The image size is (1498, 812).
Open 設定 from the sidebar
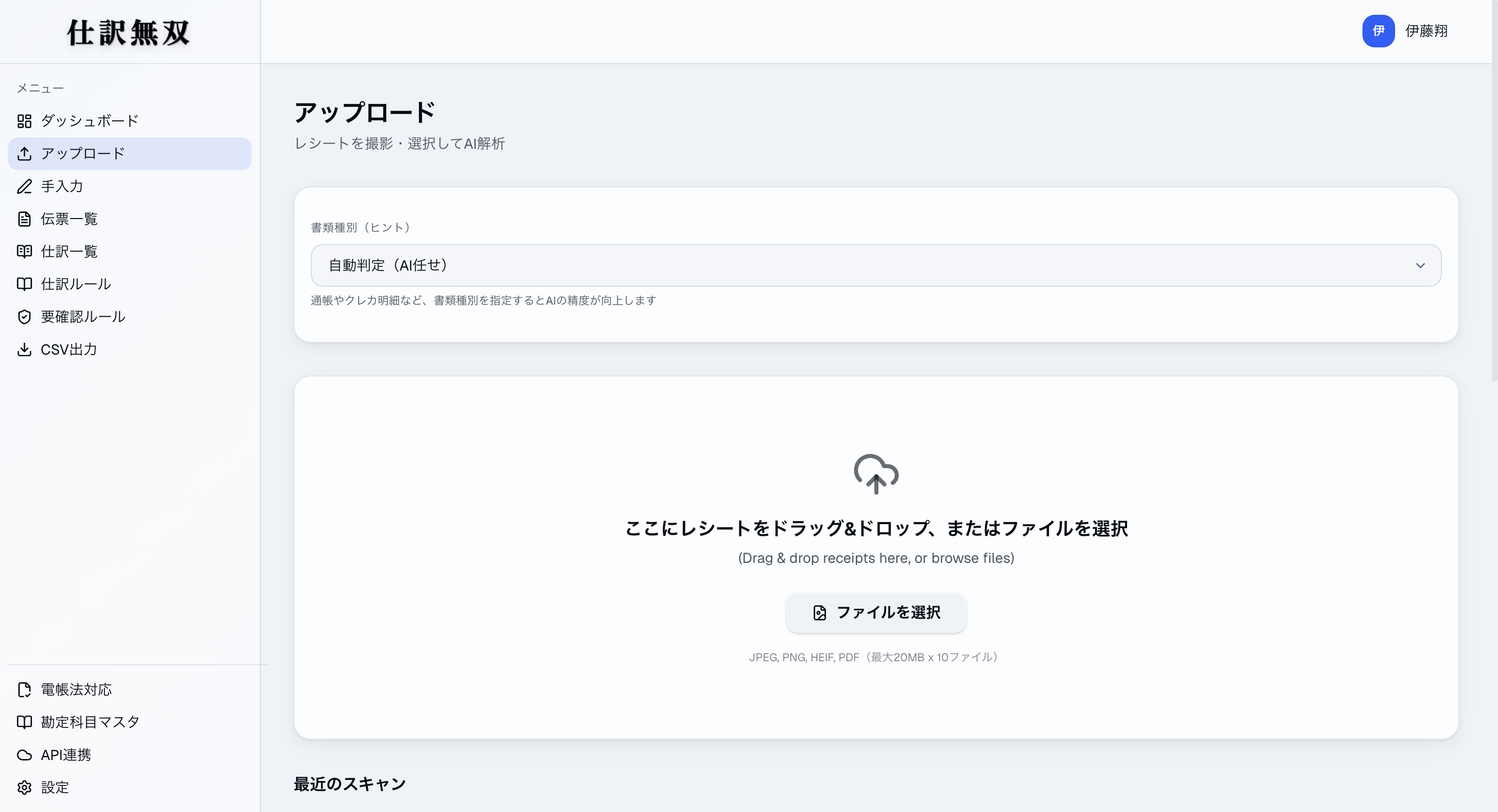pos(130,787)
